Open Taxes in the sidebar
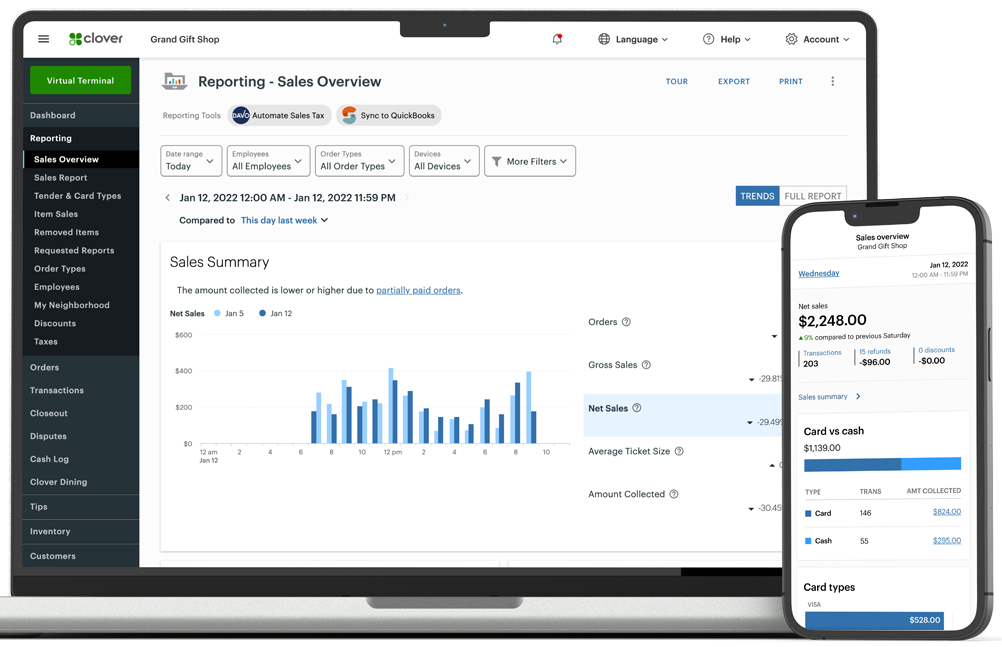 (45, 341)
